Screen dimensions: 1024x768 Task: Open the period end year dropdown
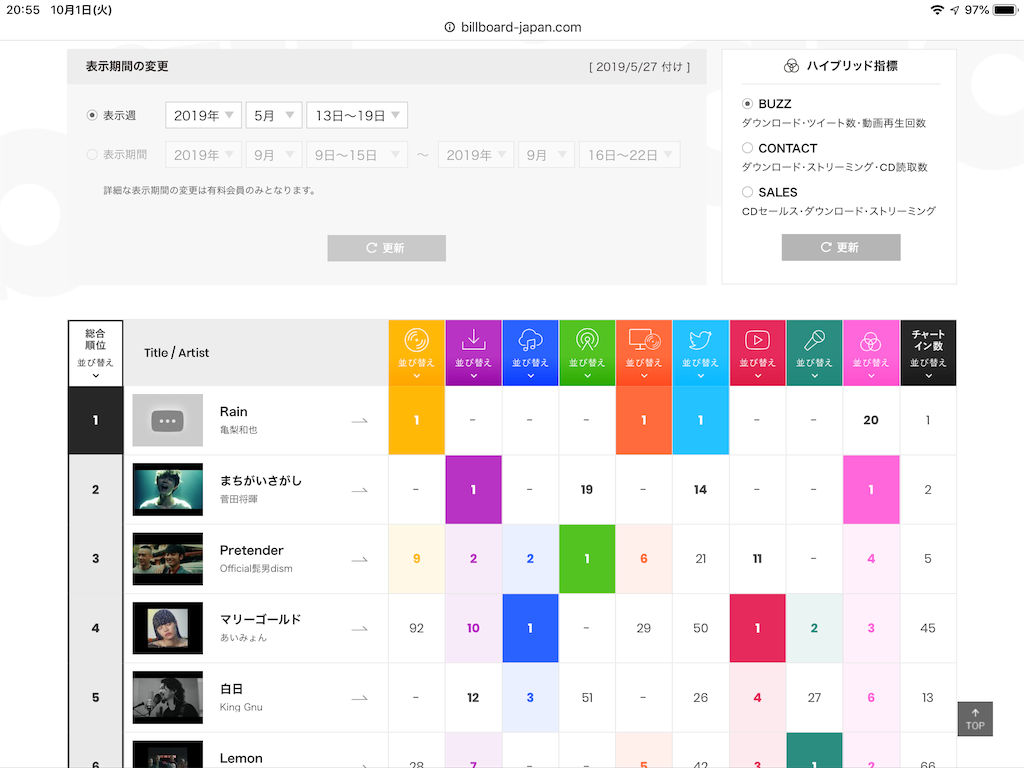(476, 155)
